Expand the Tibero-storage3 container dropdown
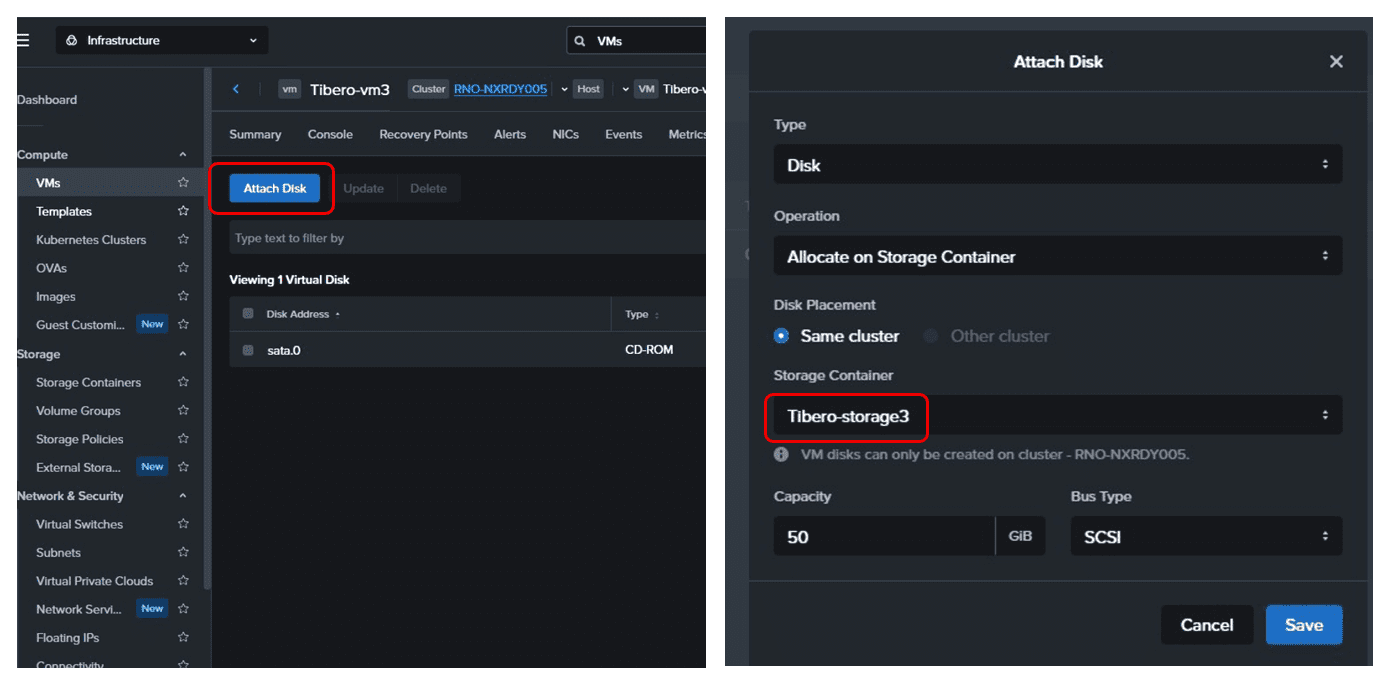This screenshot has width=1393, height=682. [1058, 416]
